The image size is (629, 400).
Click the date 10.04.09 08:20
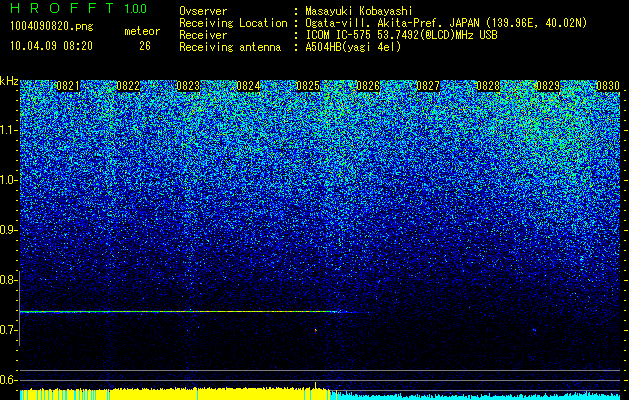click(51, 46)
